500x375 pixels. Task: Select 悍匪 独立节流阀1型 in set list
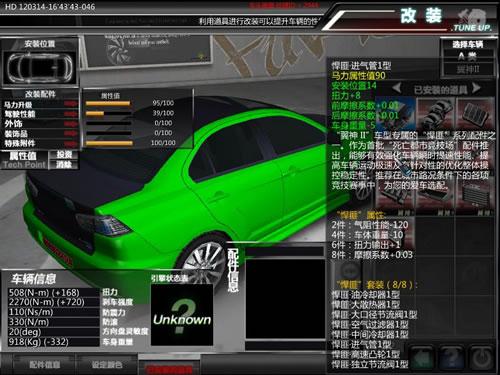[370, 364]
